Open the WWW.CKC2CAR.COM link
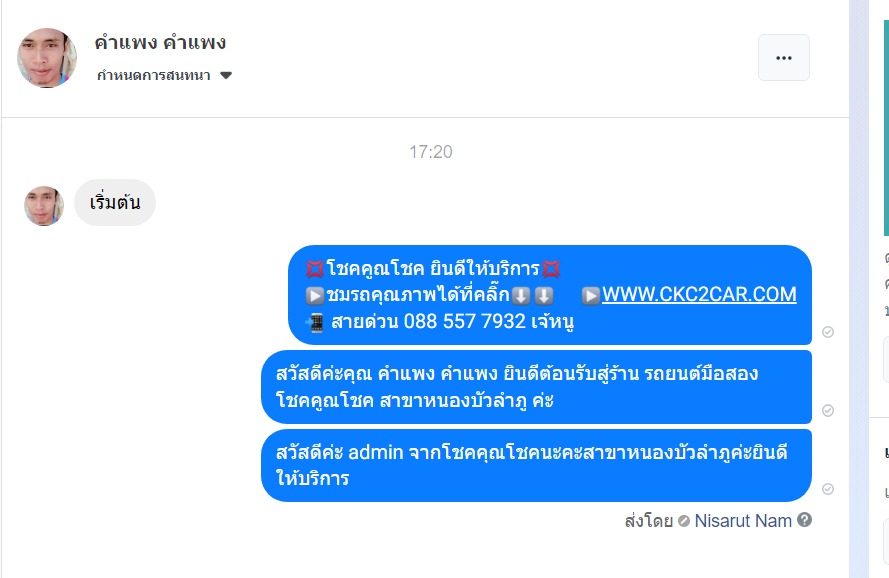Image resolution: width=889 pixels, height=578 pixels. [x=699, y=294]
